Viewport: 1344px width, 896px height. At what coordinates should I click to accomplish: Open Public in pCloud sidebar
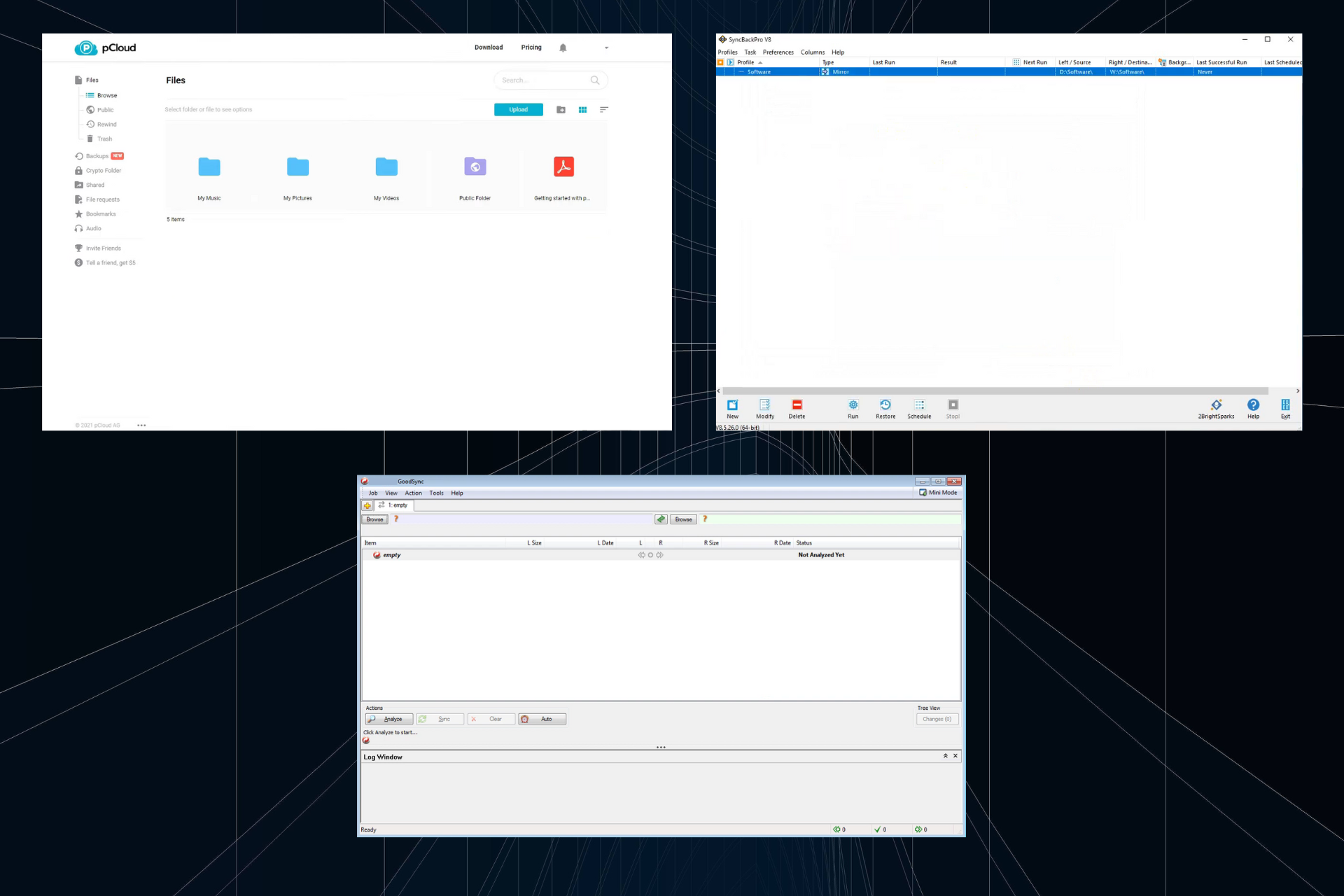(x=99, y=110)
